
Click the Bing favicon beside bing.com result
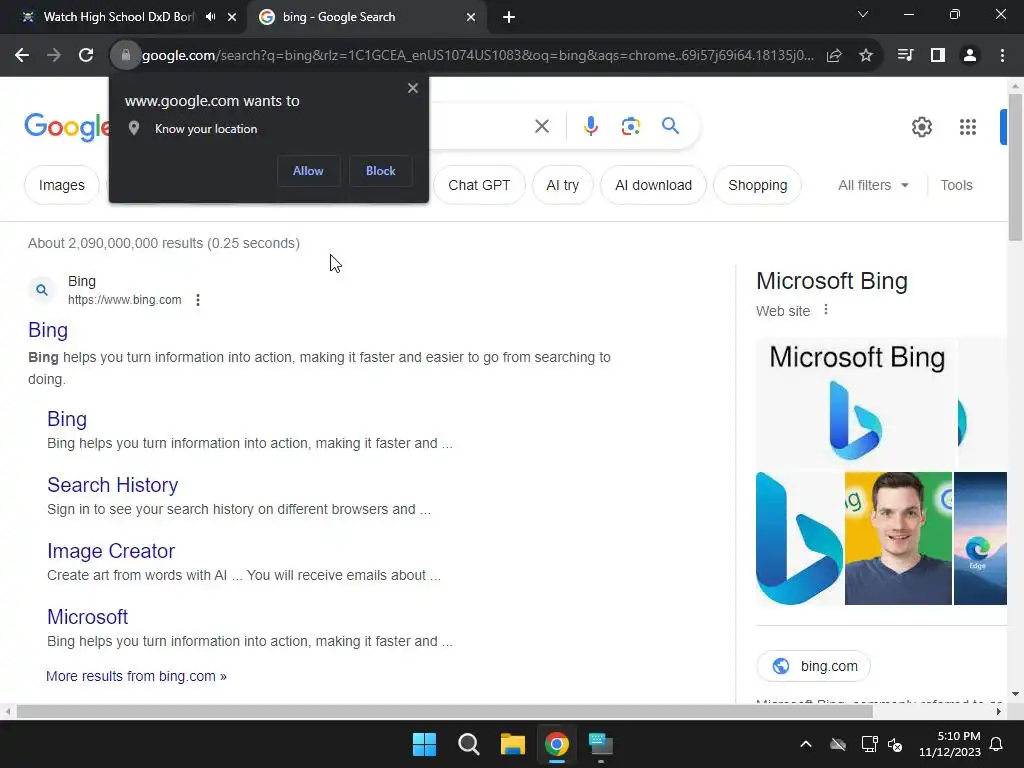(x=42, y=290)
